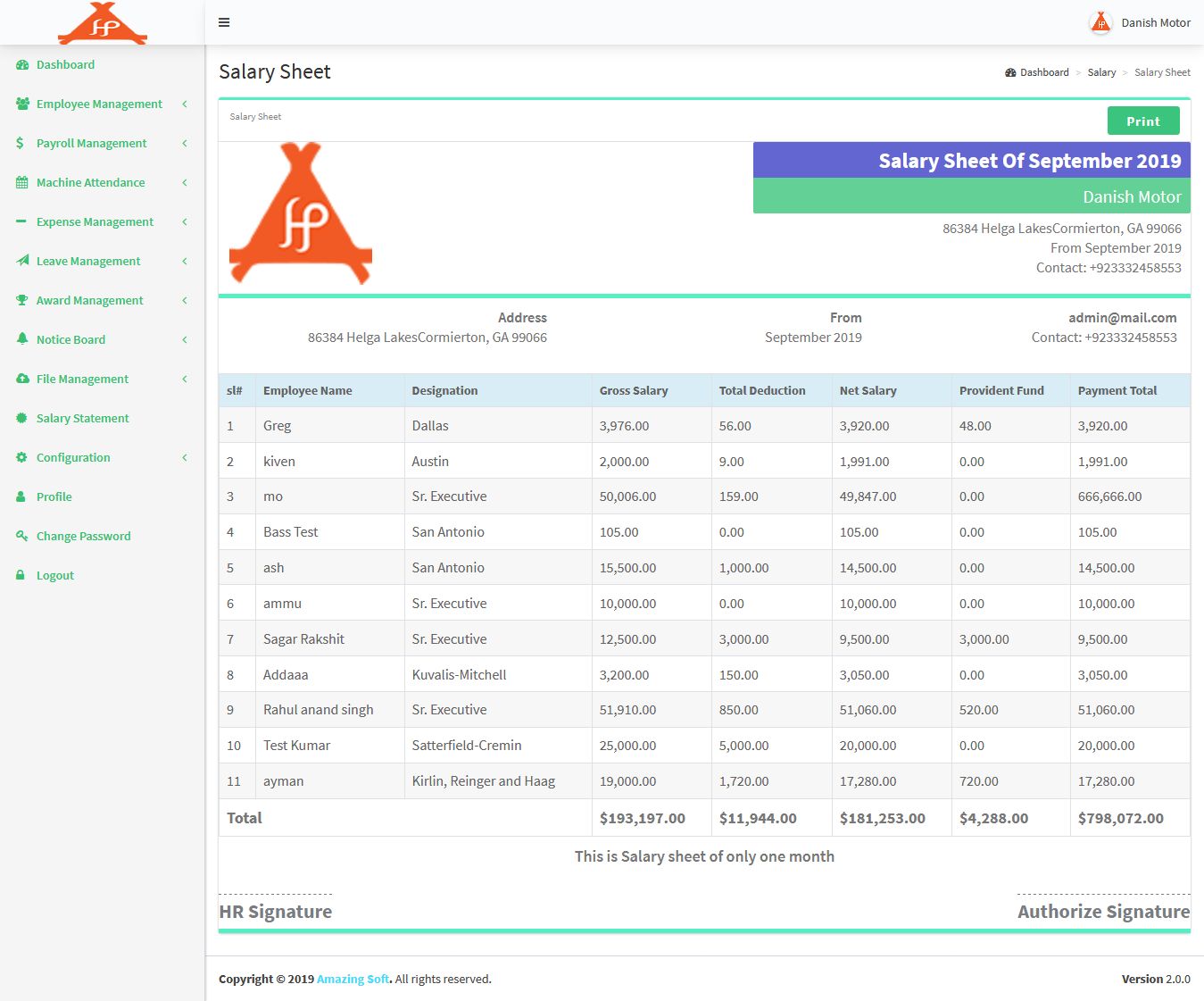
Task: Click designation Satterfield-Cremin for Test Kumar
Action: click(467, 746)
